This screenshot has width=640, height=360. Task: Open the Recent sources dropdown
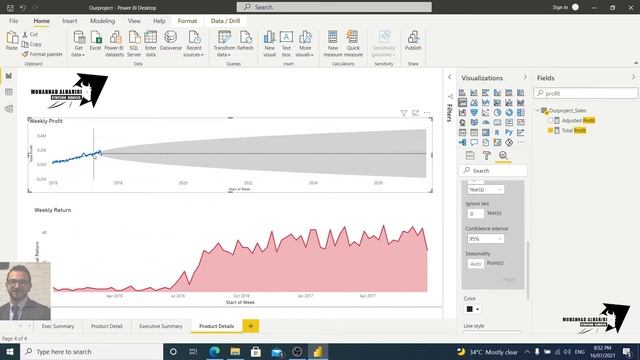pyautogui.click(x=193, y=44)
